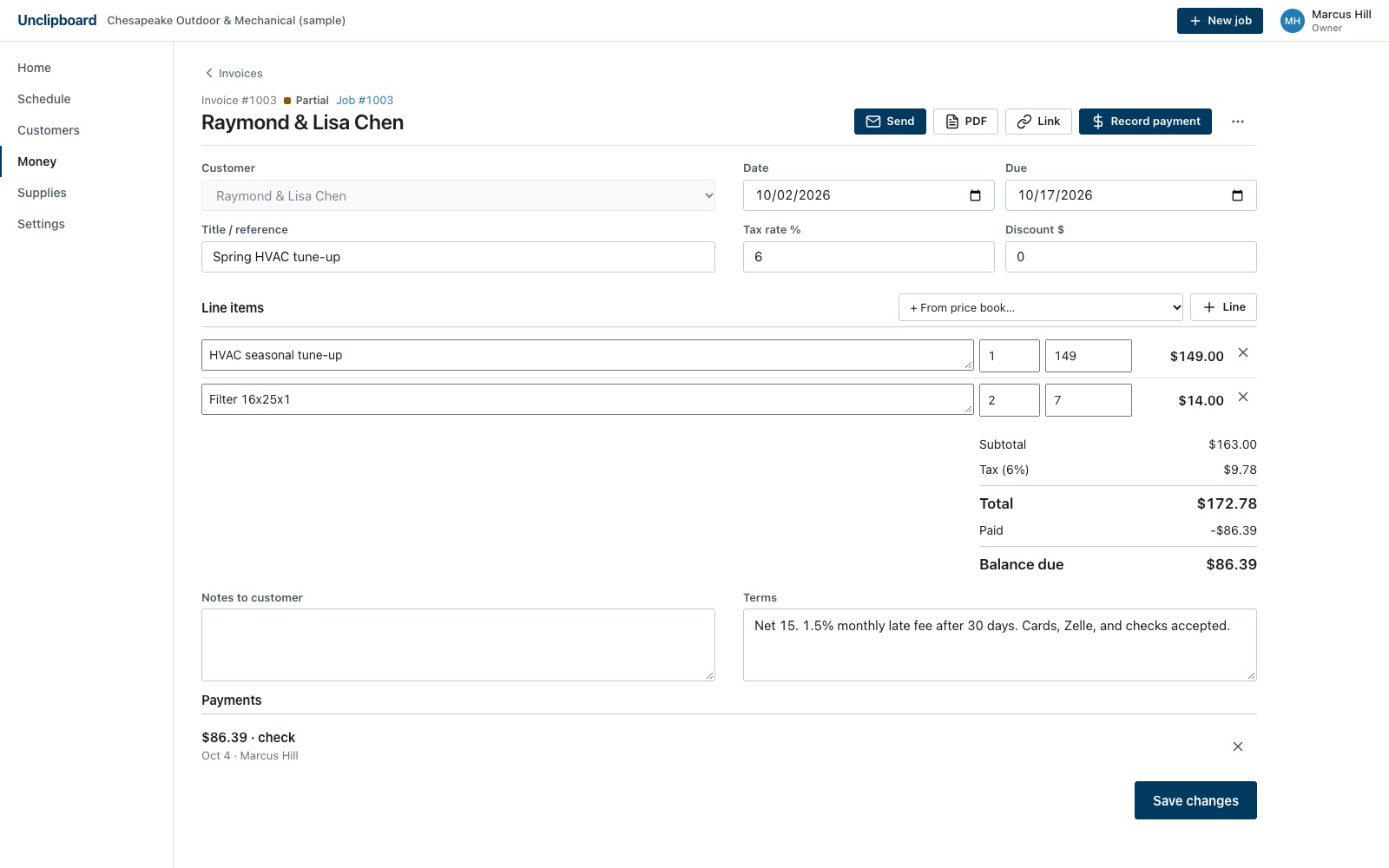Edit the Terms text box
This screenshot has height=868, width=1389.
1000,645
